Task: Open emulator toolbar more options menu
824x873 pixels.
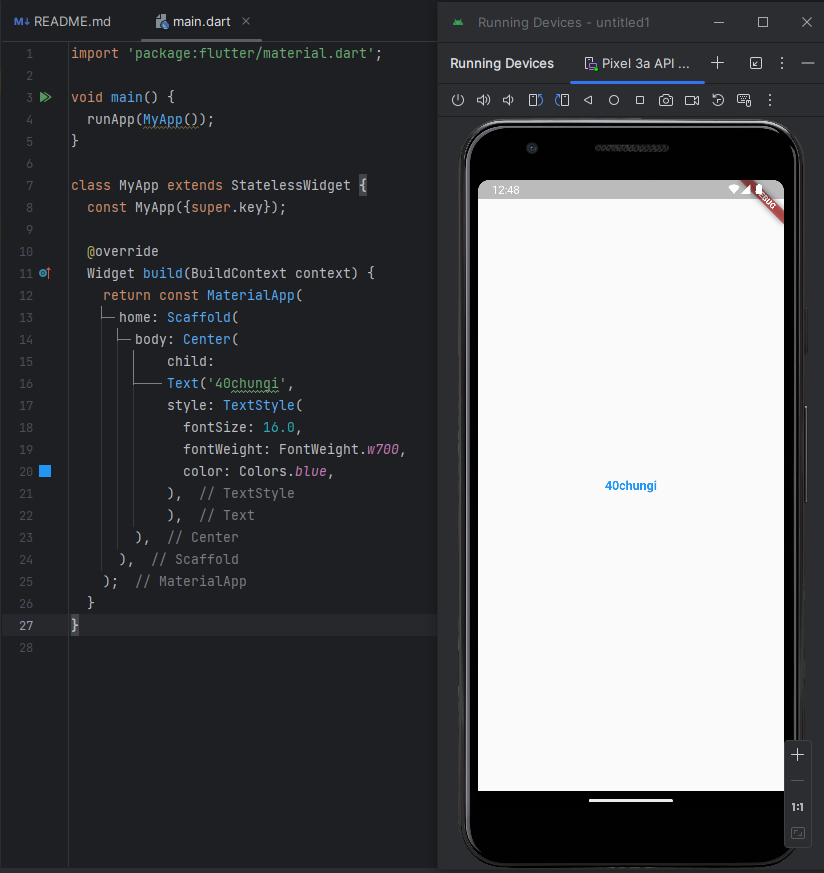Action: [770, 100]
